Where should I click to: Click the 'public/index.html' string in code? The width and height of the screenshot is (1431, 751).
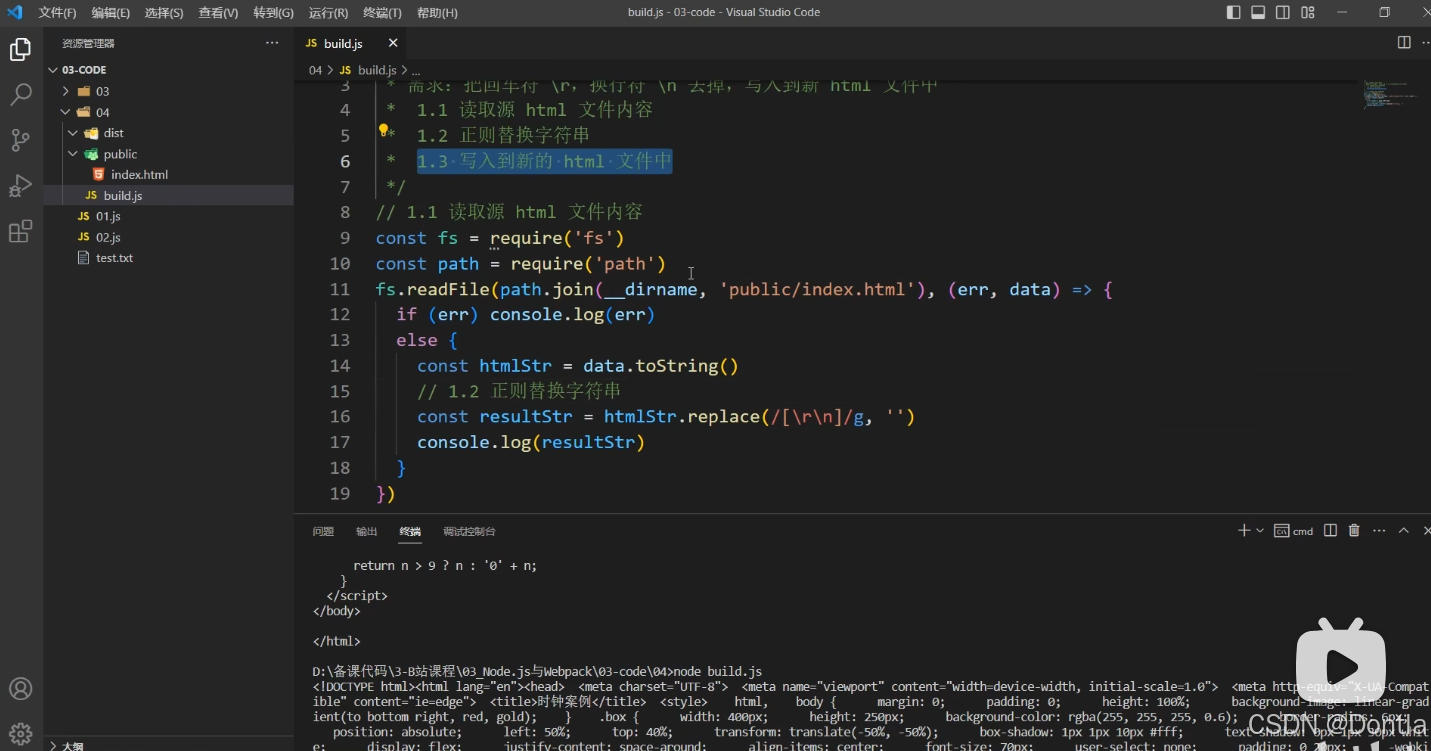click(x=817, y=290)
